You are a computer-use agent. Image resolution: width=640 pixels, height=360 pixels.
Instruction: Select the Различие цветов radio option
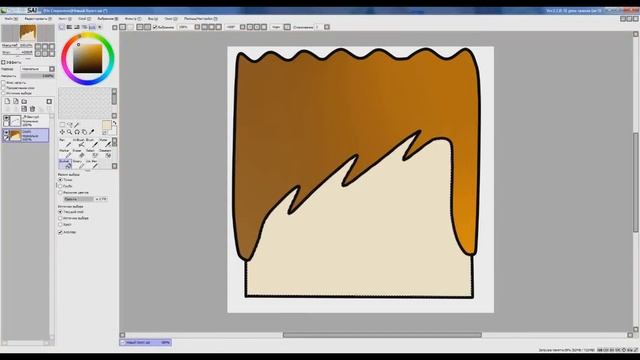(x=60, y=192)
